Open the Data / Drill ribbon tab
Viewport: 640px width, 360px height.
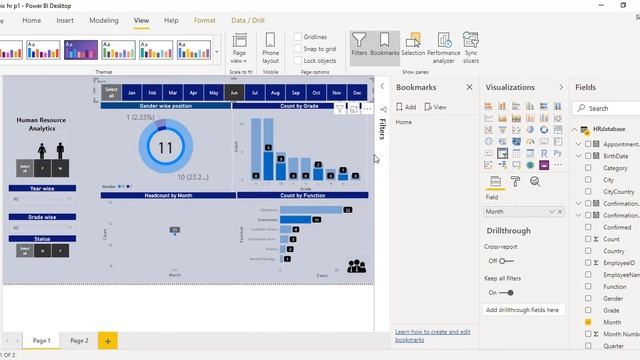248,20
